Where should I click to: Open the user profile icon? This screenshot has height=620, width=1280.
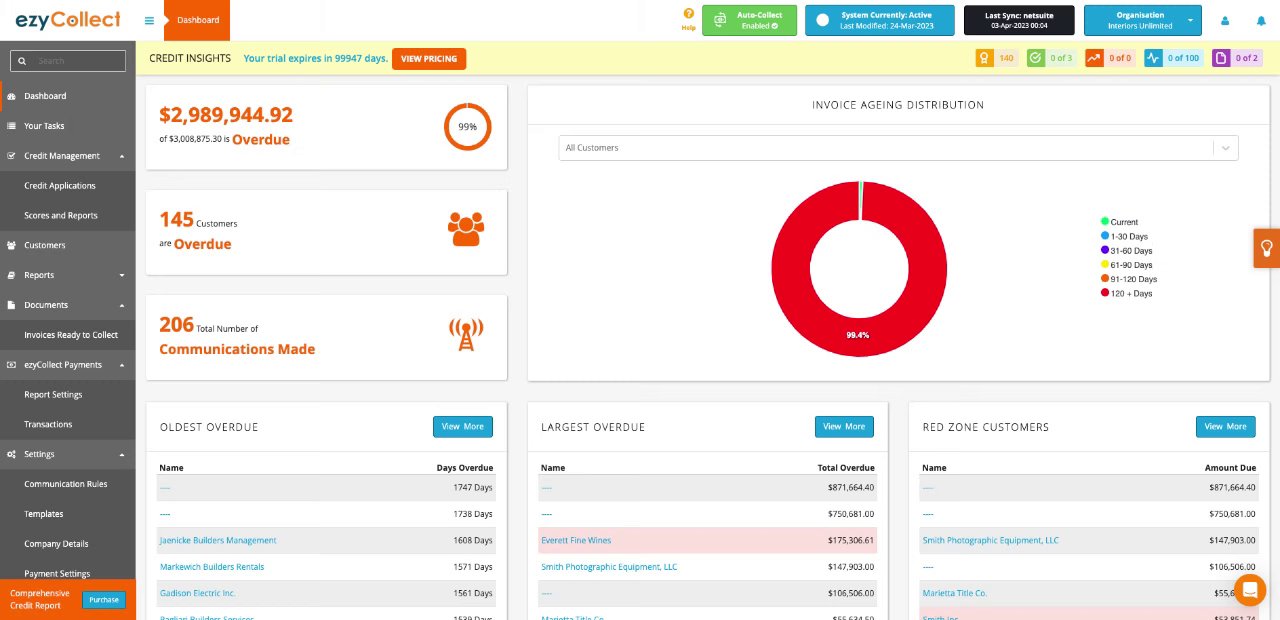coord(1225,20)
